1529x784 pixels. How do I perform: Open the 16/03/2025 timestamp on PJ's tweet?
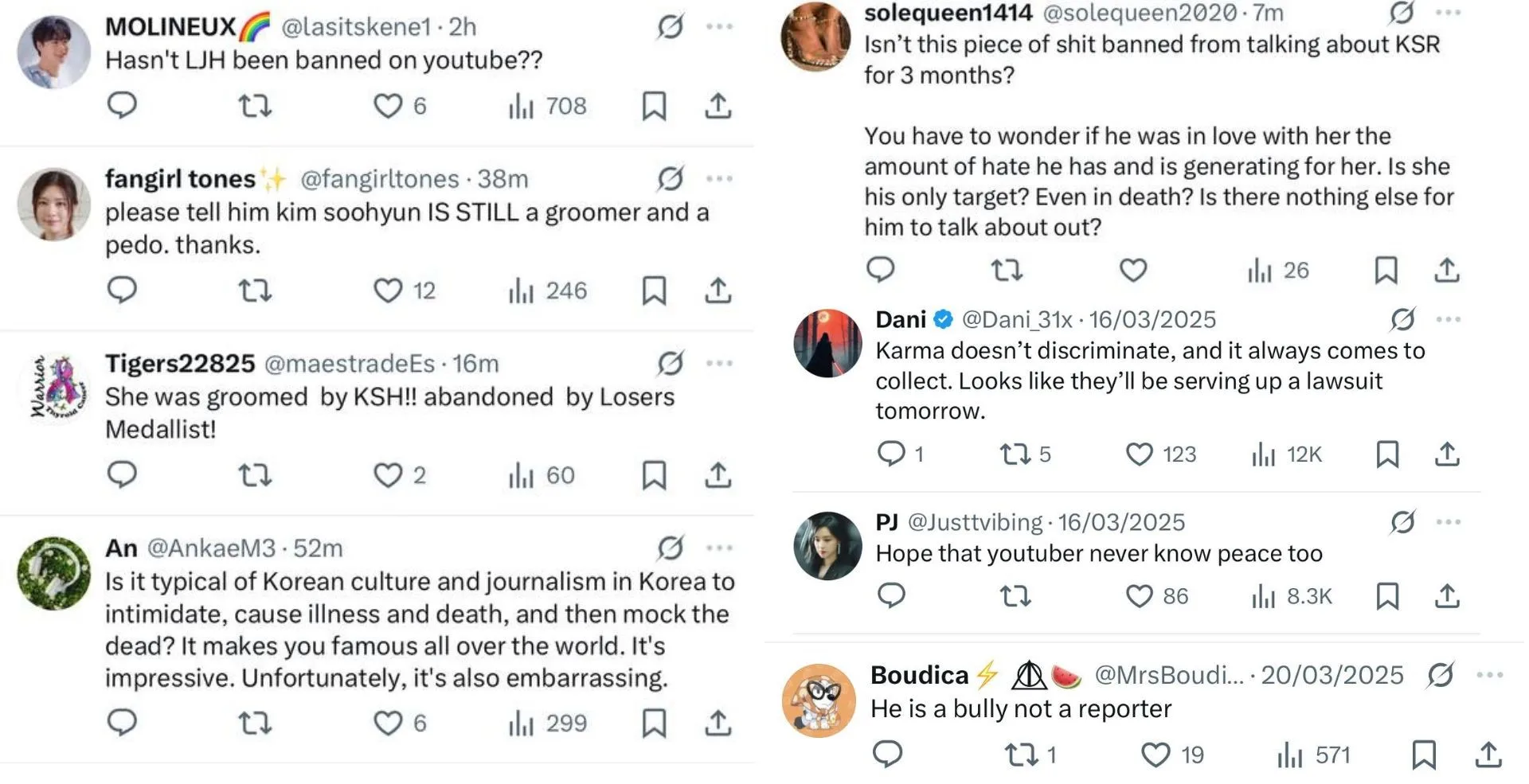coord(1121,522)
